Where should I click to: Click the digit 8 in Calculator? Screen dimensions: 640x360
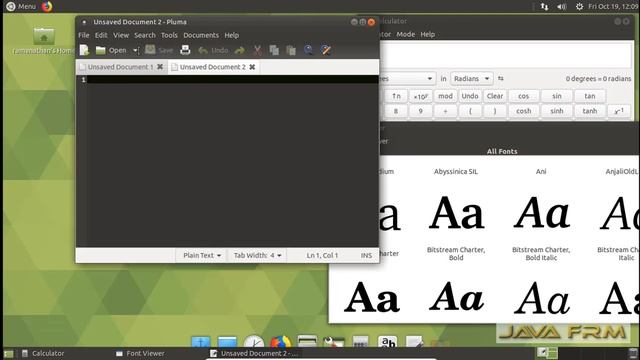[396, 111]
